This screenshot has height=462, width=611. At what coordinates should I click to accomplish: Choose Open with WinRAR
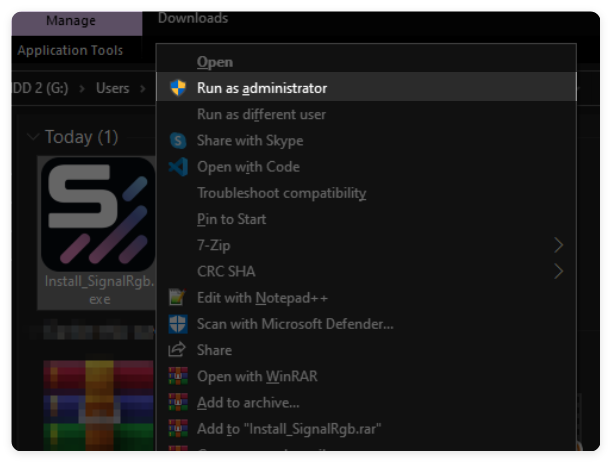point(366,376)
